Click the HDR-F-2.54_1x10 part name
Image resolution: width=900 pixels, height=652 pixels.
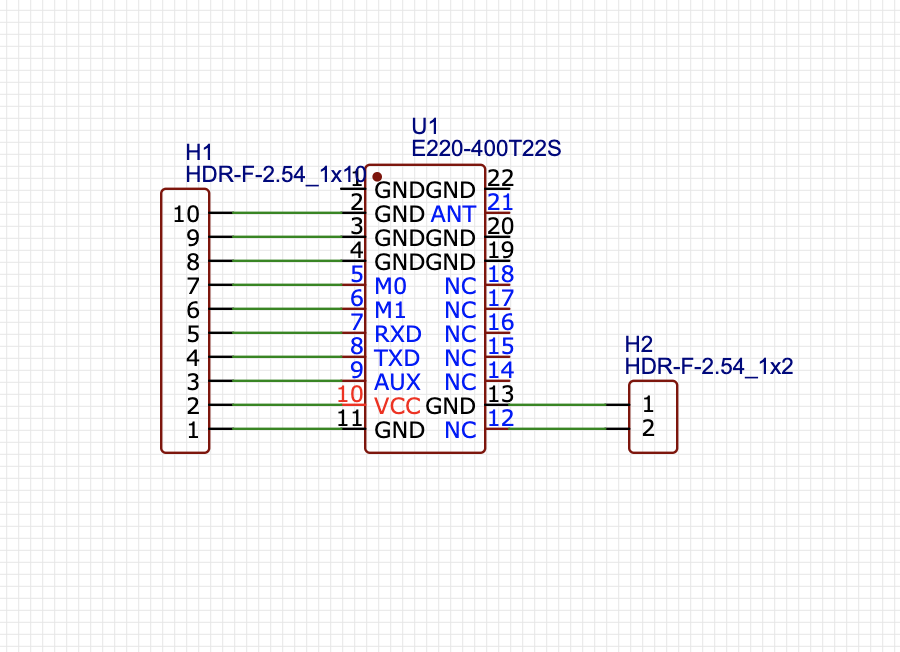276,174
